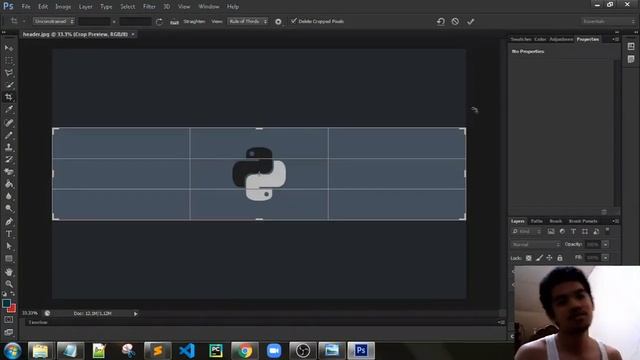This screenshot has width=640, height=360.
Task: Open the layer blend mode dropdown
Action: 536,244
